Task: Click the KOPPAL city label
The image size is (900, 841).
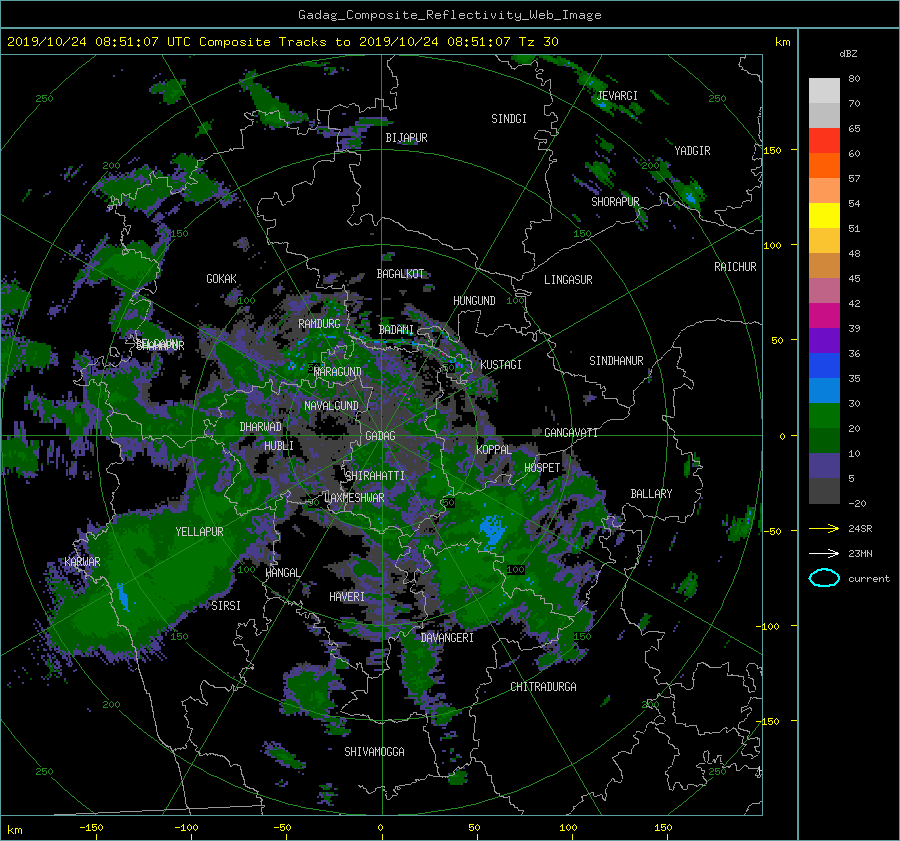Action: pos(494,450)
